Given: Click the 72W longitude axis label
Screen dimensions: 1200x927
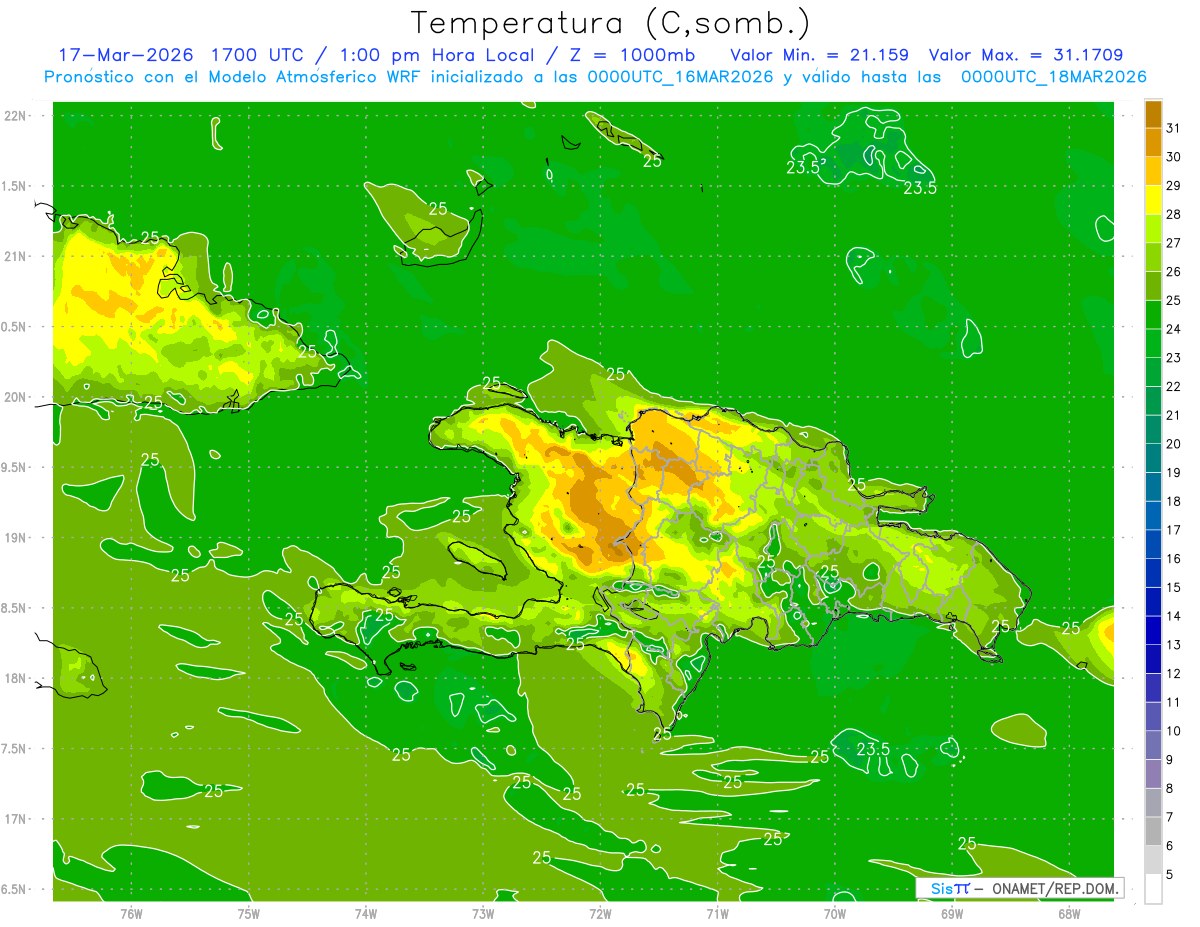Looking at the screenshot, I should click(x=600, y=913).
